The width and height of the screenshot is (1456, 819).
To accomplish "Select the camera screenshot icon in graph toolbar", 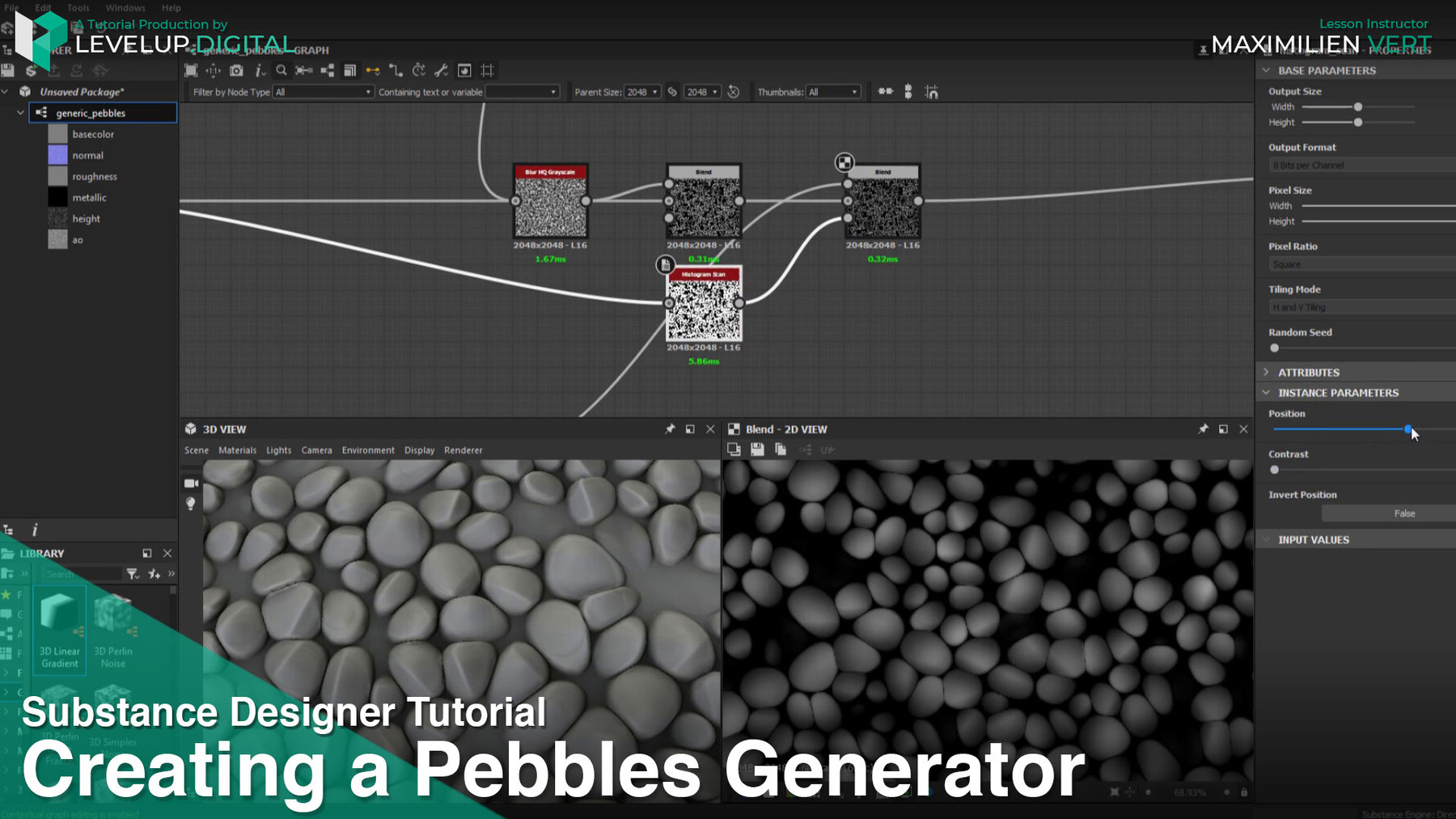I will coord(235,70).
